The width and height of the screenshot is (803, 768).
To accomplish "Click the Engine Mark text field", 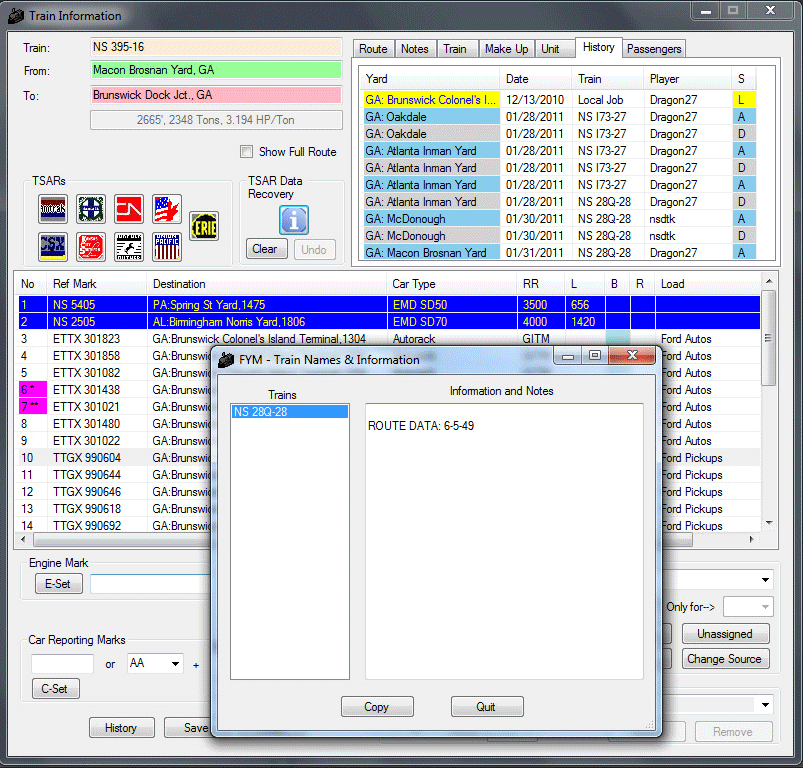I will 151,584.
